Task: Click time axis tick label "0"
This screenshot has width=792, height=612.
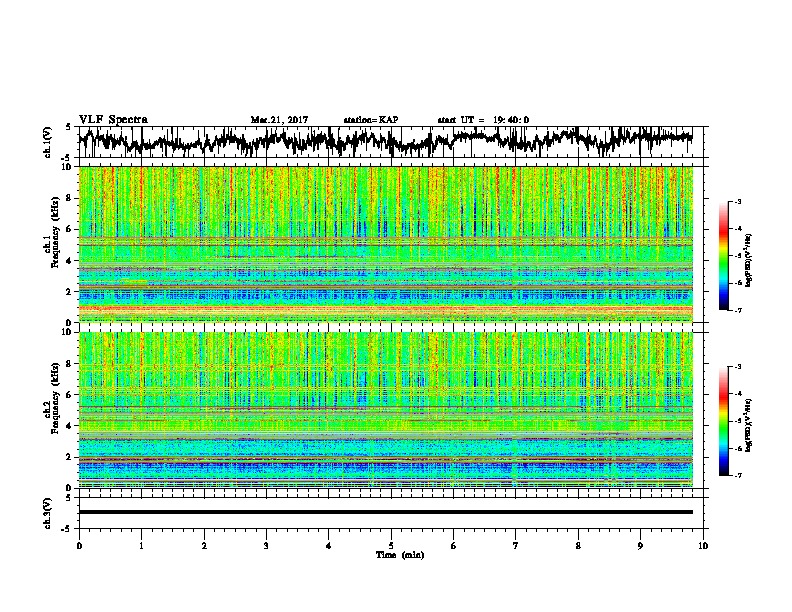Action: [x=79, y=546]
